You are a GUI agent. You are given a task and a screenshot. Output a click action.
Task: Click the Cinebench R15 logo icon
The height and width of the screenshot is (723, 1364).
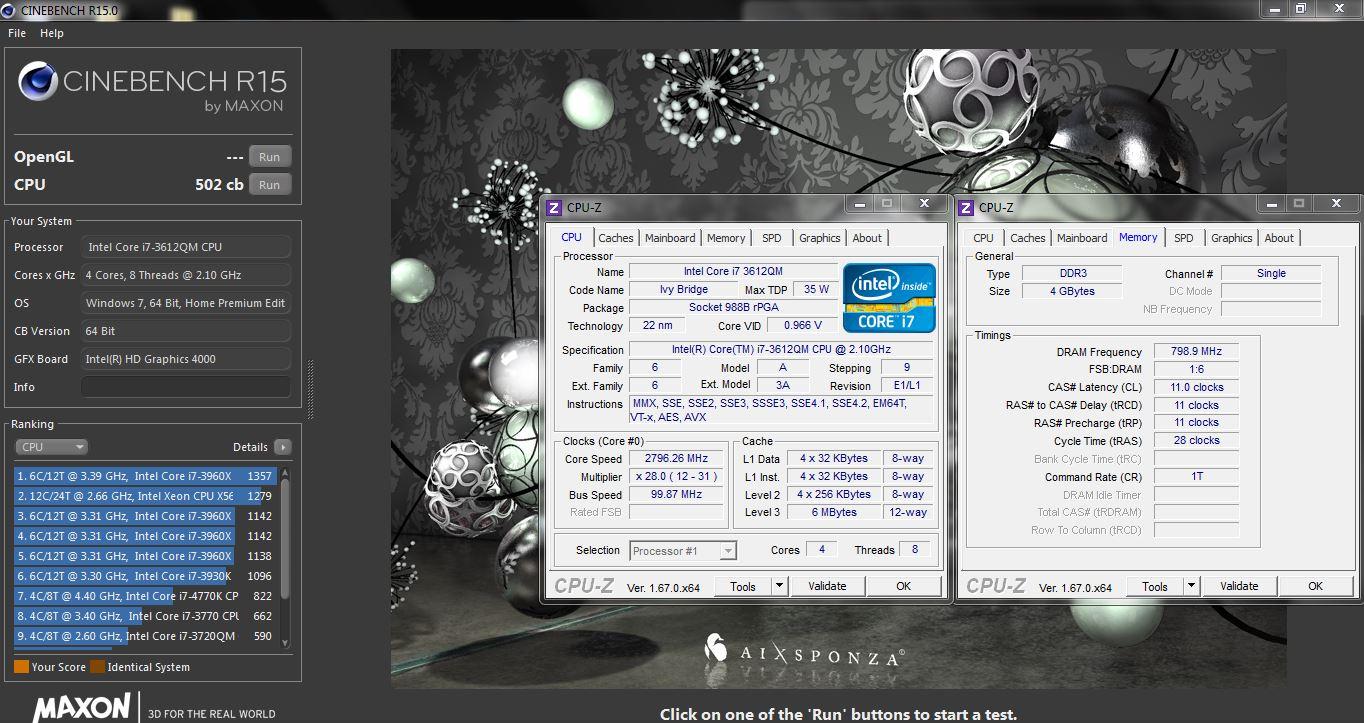pos(37,80)
